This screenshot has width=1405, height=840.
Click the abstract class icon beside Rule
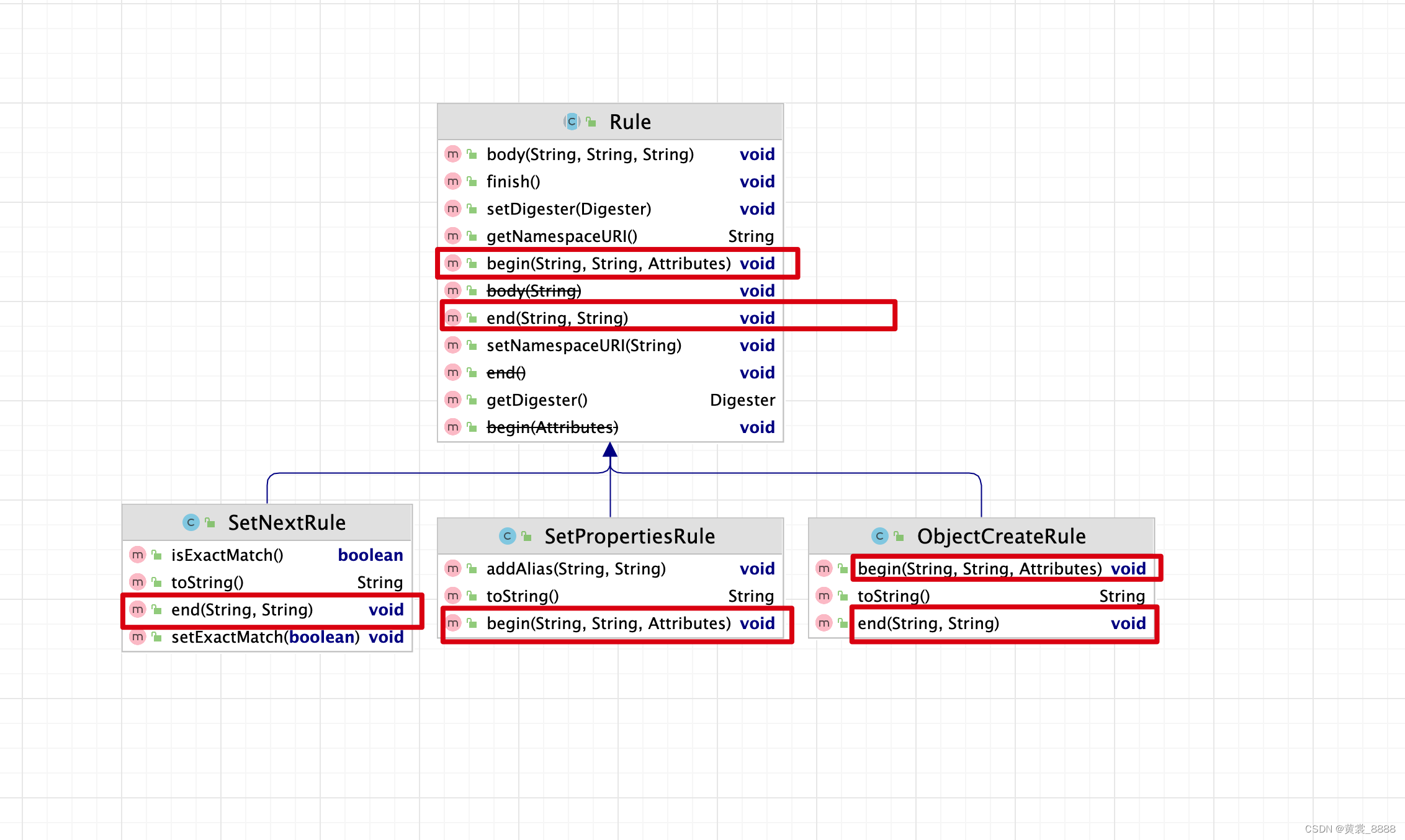(572, 122)
